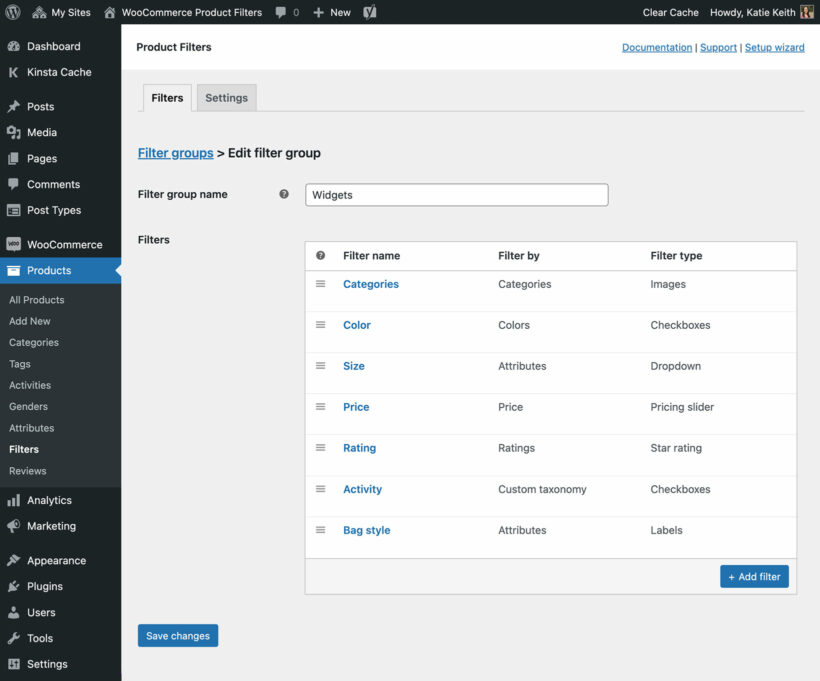Image resolution: width=820 pixels, height=681 pixels.
Task: Switch to the Settings tab
Action: click(x=226, y=97)
